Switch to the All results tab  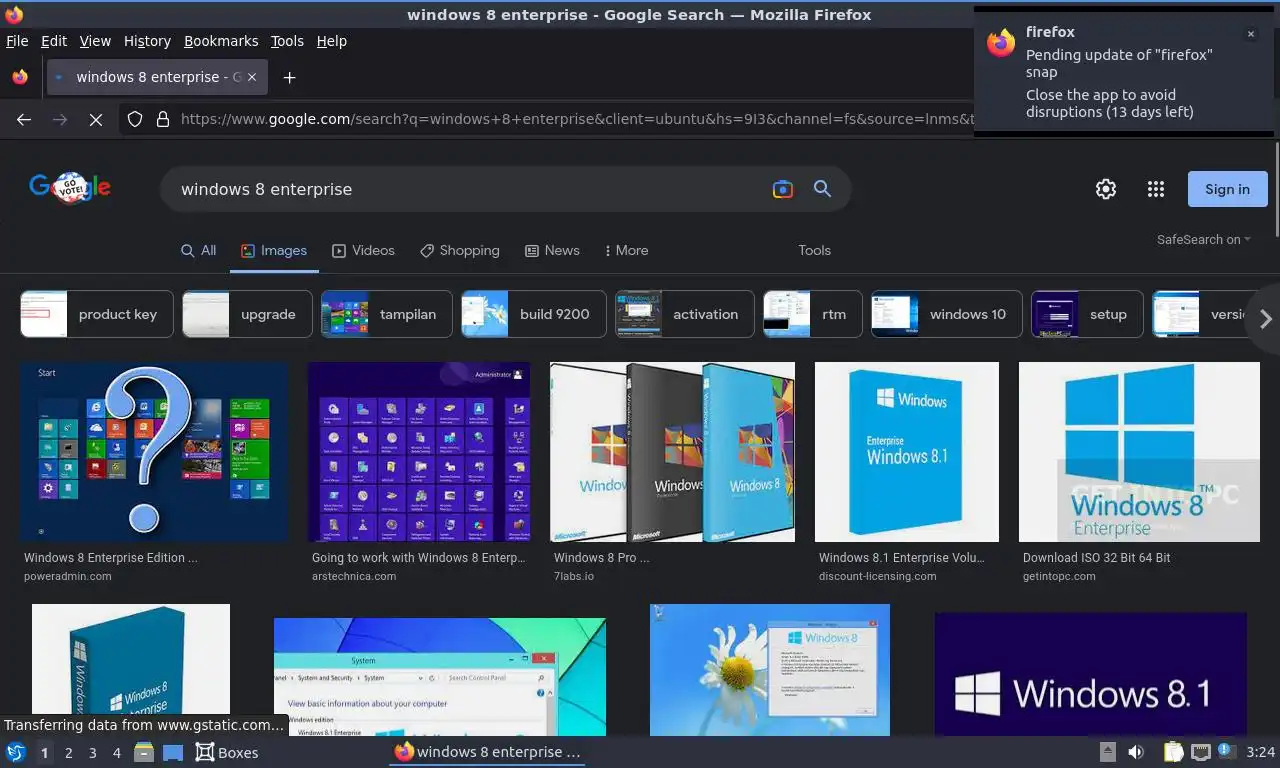(198, 250)
